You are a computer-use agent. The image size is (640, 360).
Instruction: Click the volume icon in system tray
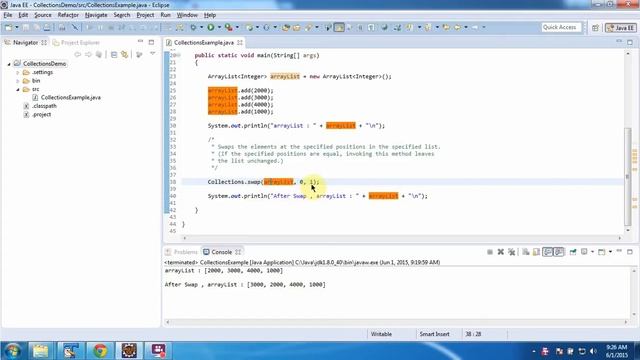click(x=593, y=351)
